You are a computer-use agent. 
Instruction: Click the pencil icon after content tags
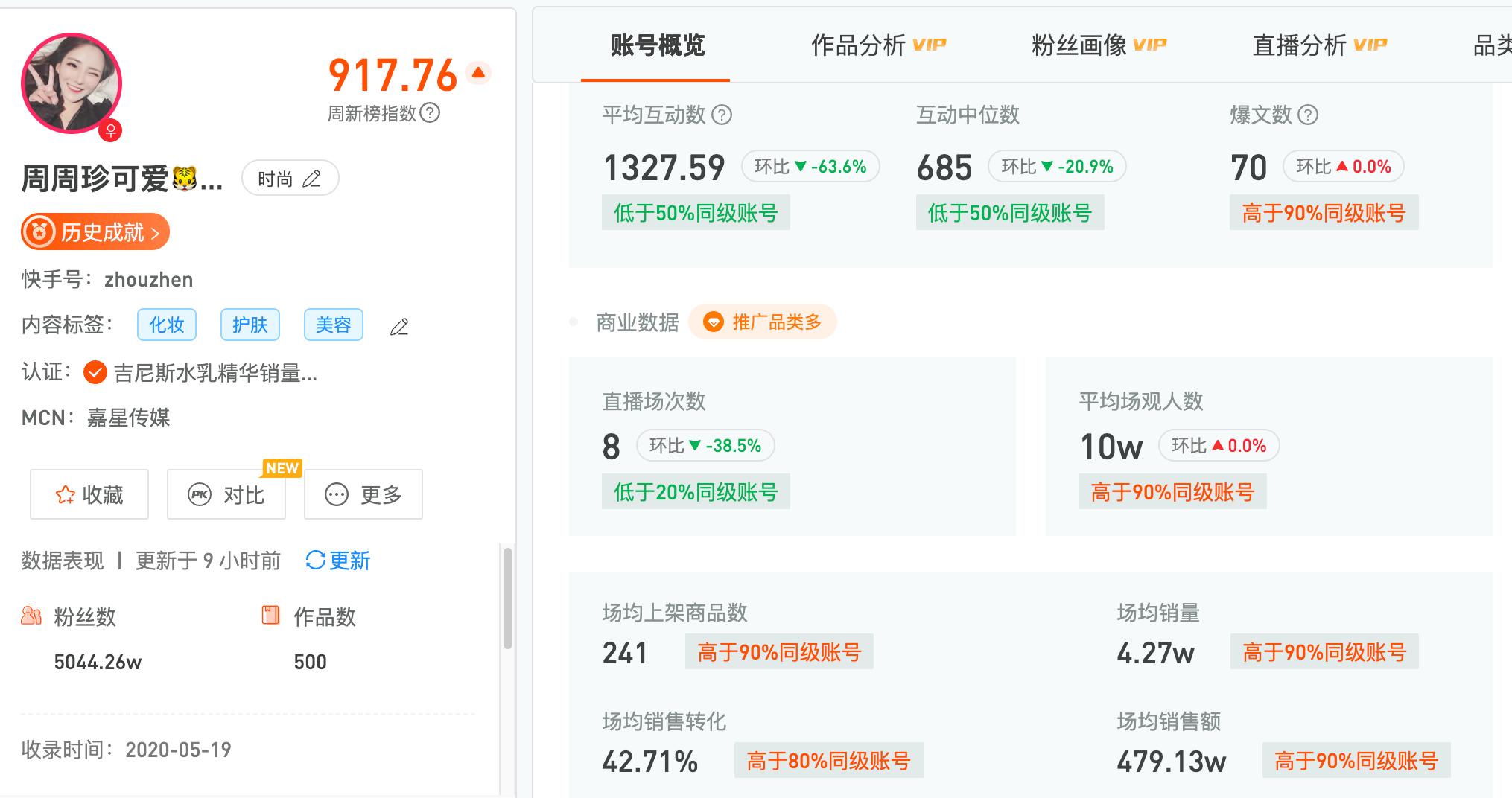399,326
